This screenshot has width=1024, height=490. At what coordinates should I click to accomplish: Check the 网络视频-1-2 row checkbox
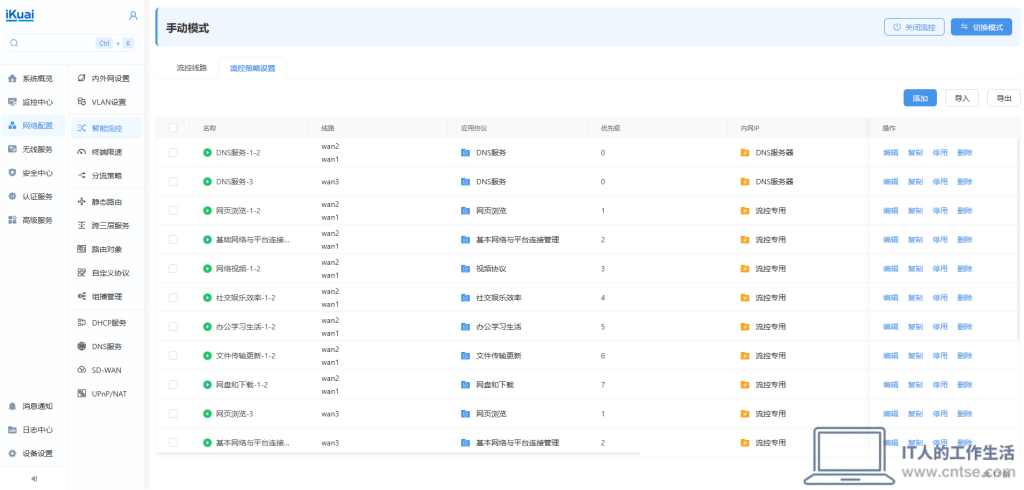click(x=173, y=269)
